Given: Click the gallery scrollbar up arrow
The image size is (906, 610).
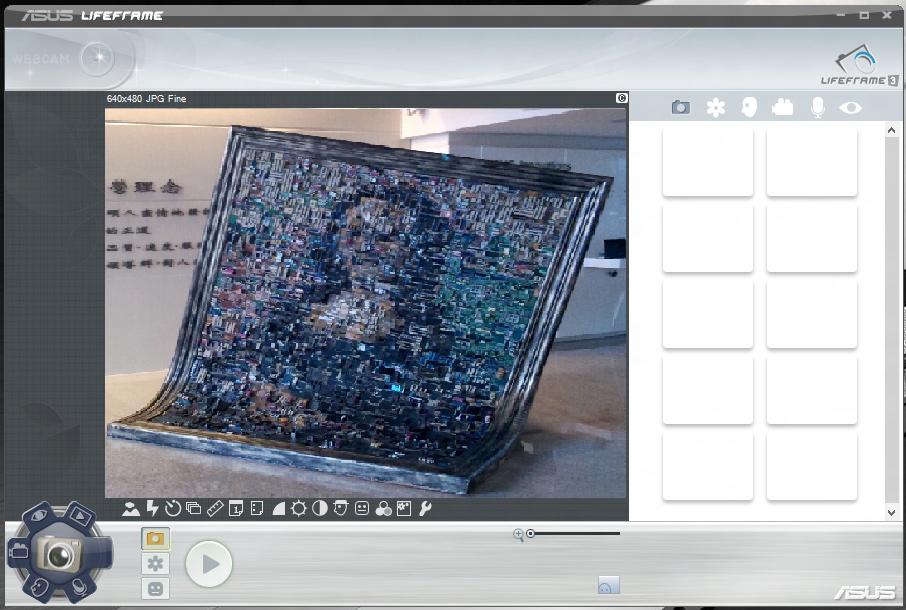Looking at the screenshot, I should pos(891,131).
